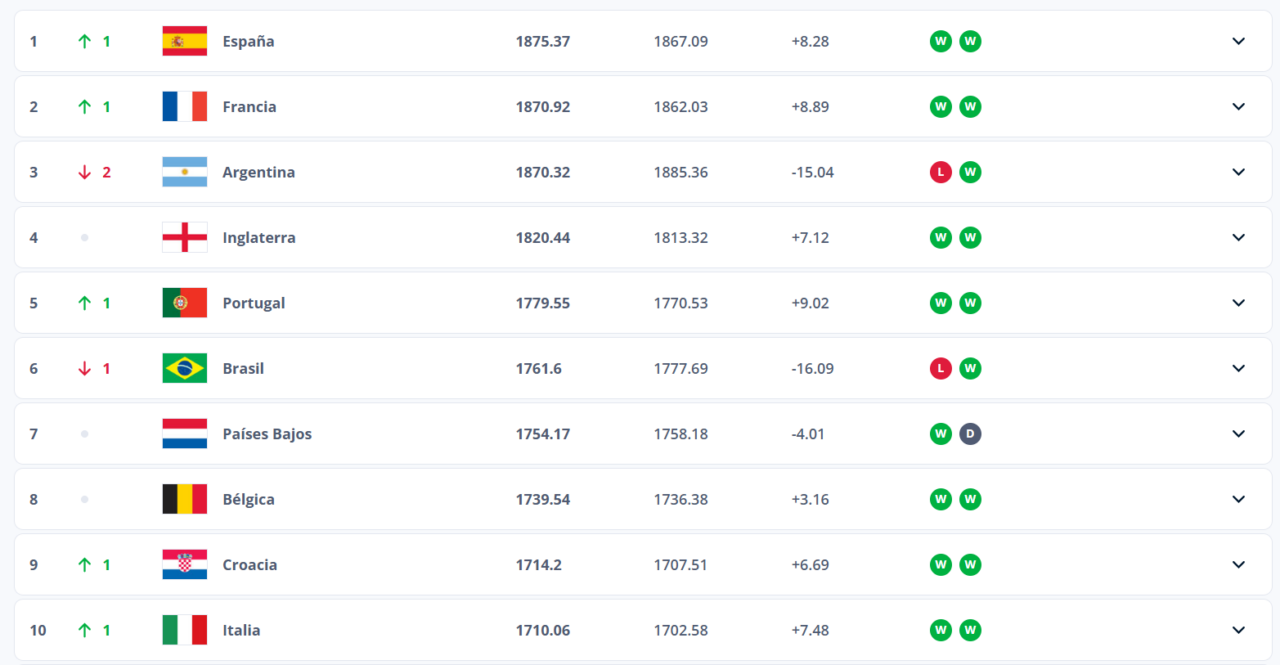Expand the Brasil row chevron

tap(1238, 368)
